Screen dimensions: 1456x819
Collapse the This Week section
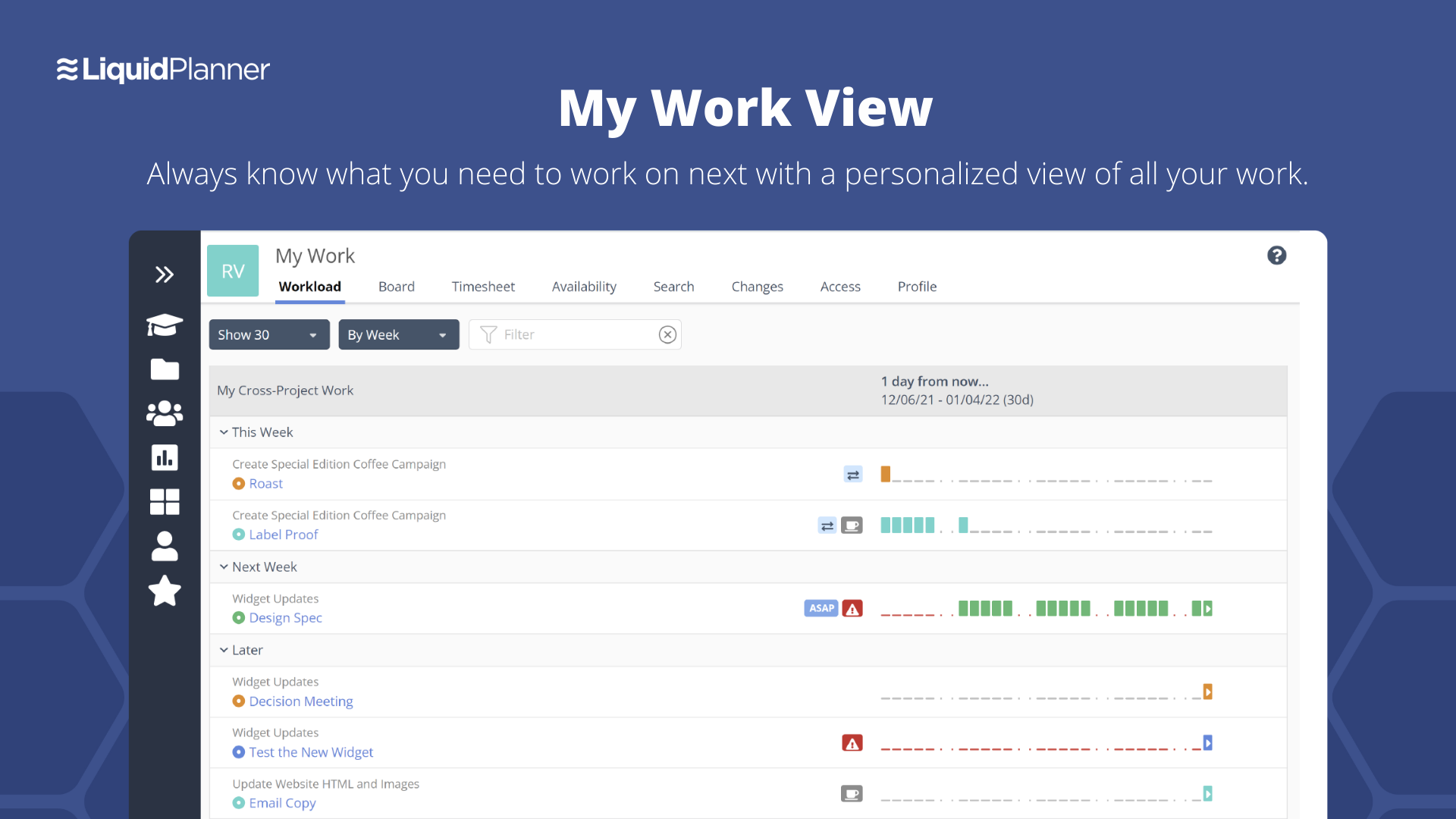coord(224,432)
